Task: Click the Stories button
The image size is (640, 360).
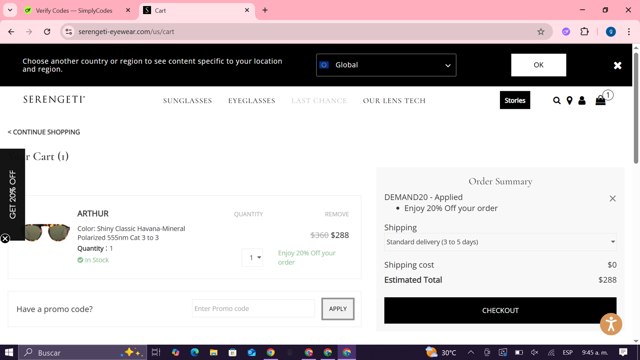Action: pos(515,100)
